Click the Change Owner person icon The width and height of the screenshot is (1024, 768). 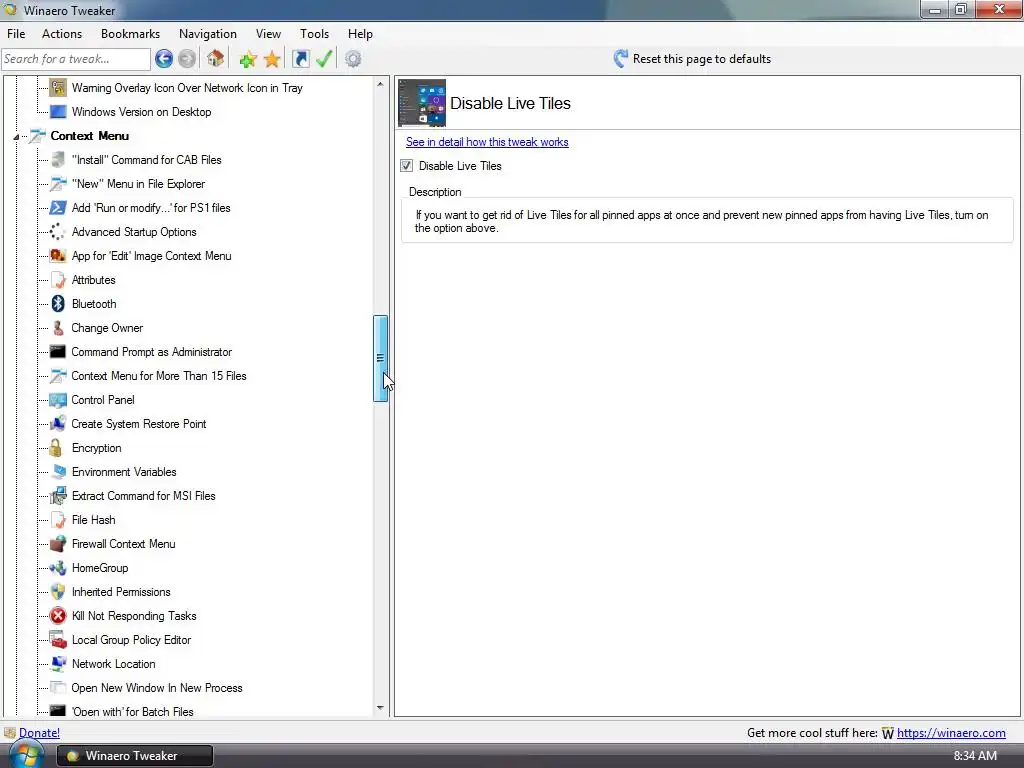point(58,328)
